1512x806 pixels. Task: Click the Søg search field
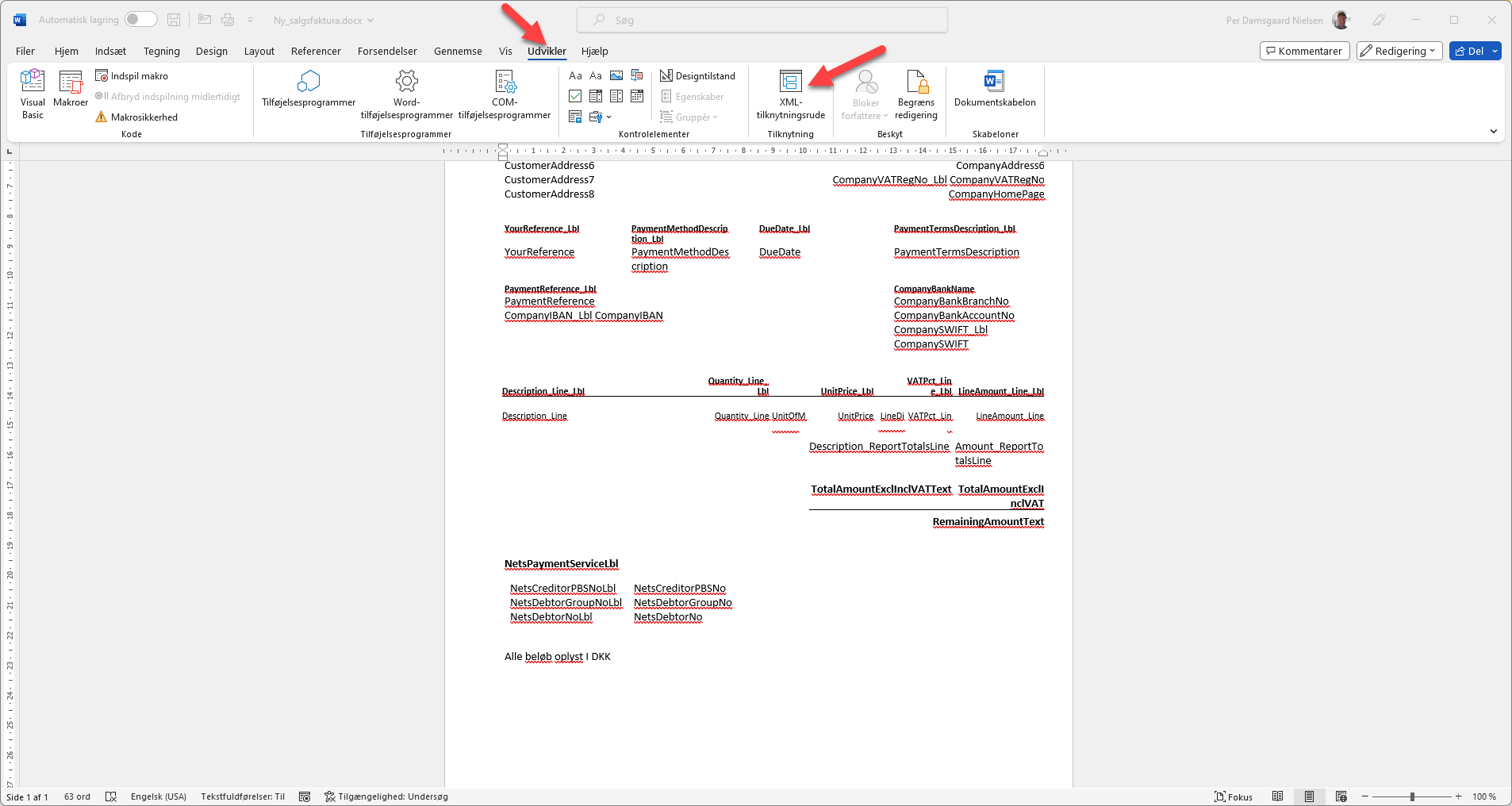tap(762, 20)
